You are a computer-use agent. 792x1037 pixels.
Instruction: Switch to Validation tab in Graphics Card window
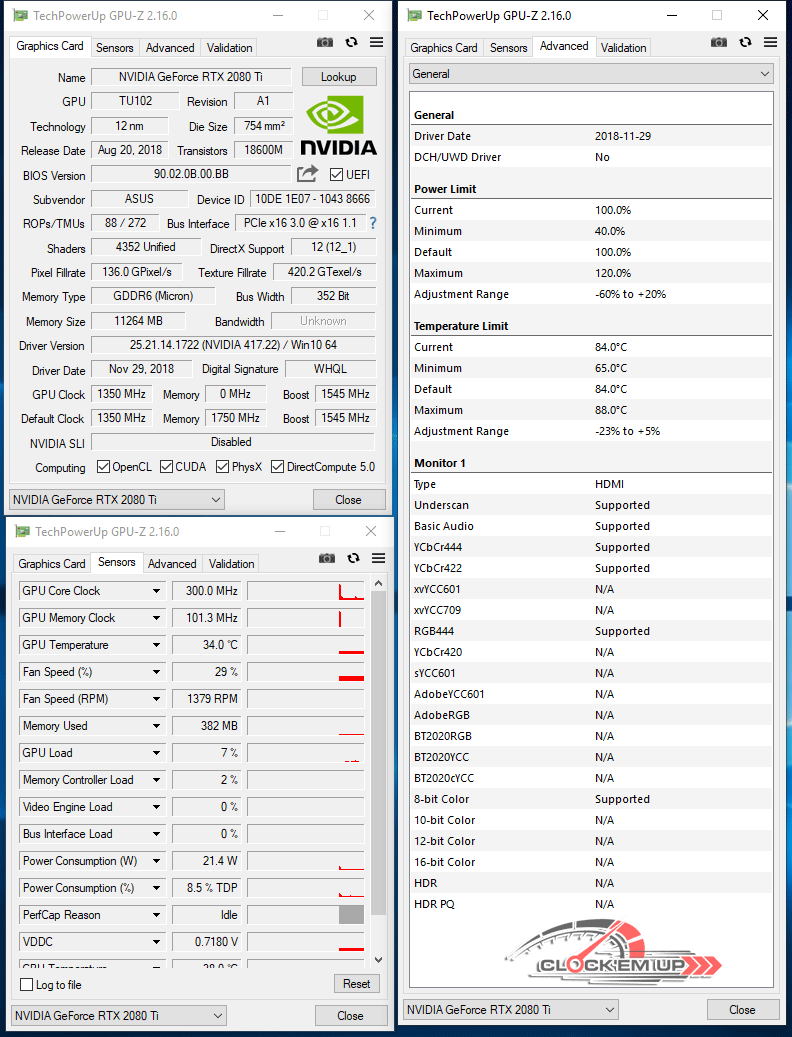(x=229, y=48)
